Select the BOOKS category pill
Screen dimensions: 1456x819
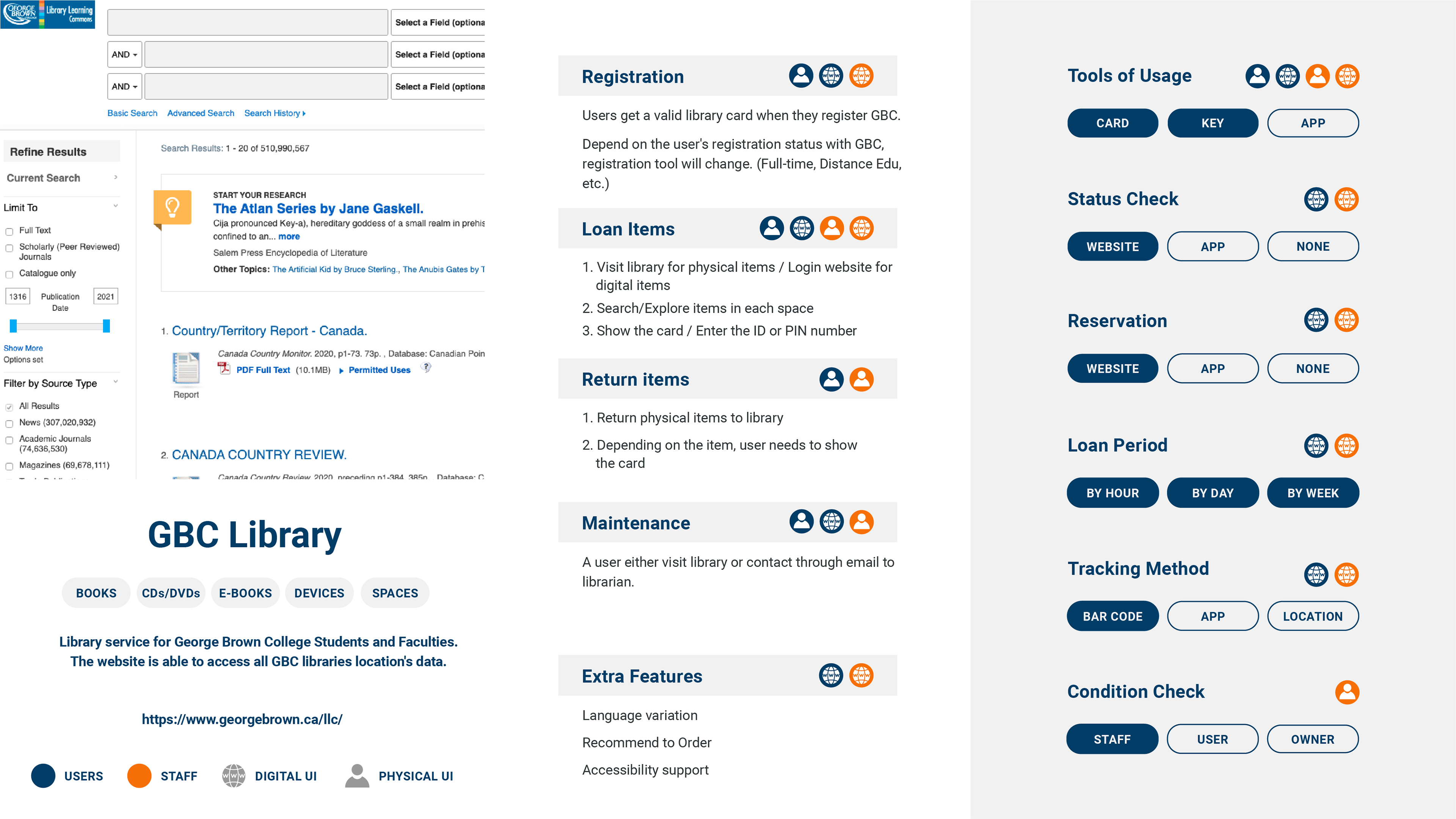[x=96, y=593]
